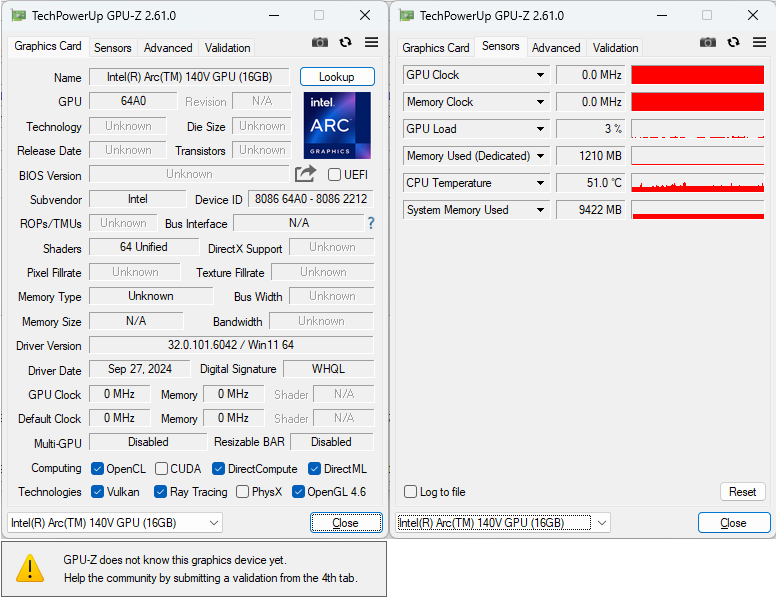The width and height of the screenshot is (776, 600).
Task: Open GPU selector dropdown in Sensors window
Action: (503, 523)
